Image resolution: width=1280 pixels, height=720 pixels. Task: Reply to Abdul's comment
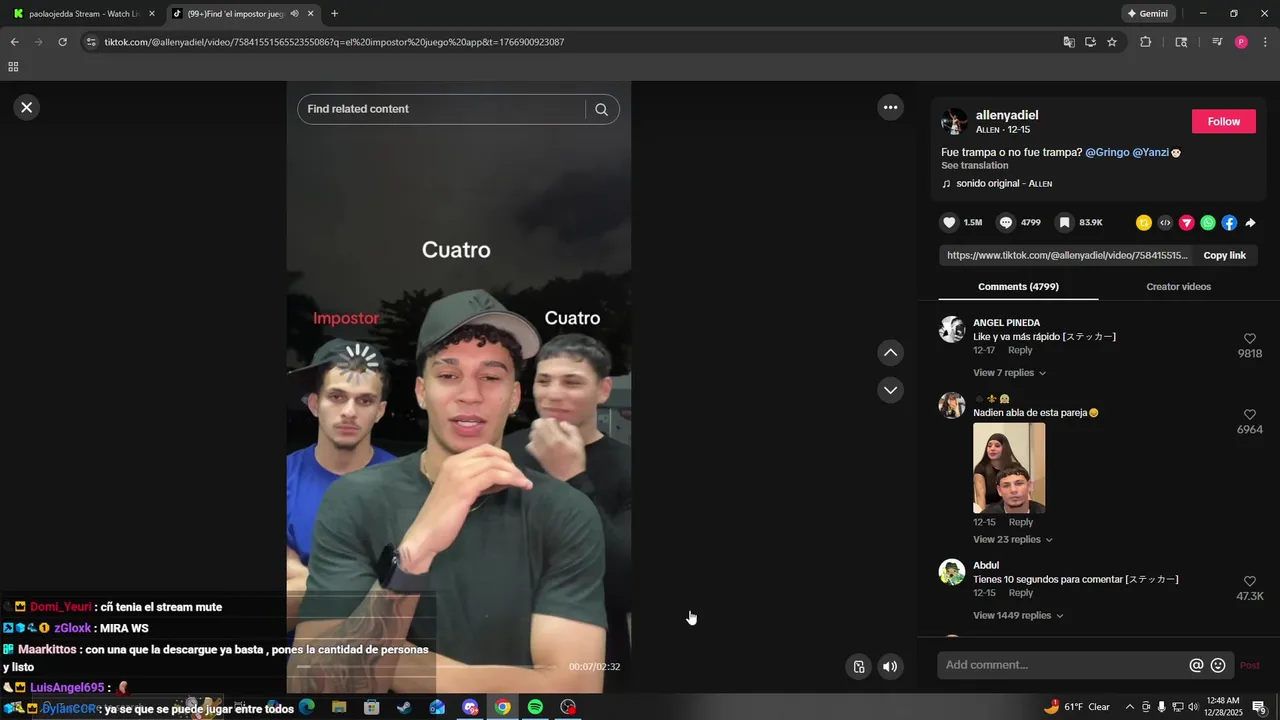coord(1020,593)
